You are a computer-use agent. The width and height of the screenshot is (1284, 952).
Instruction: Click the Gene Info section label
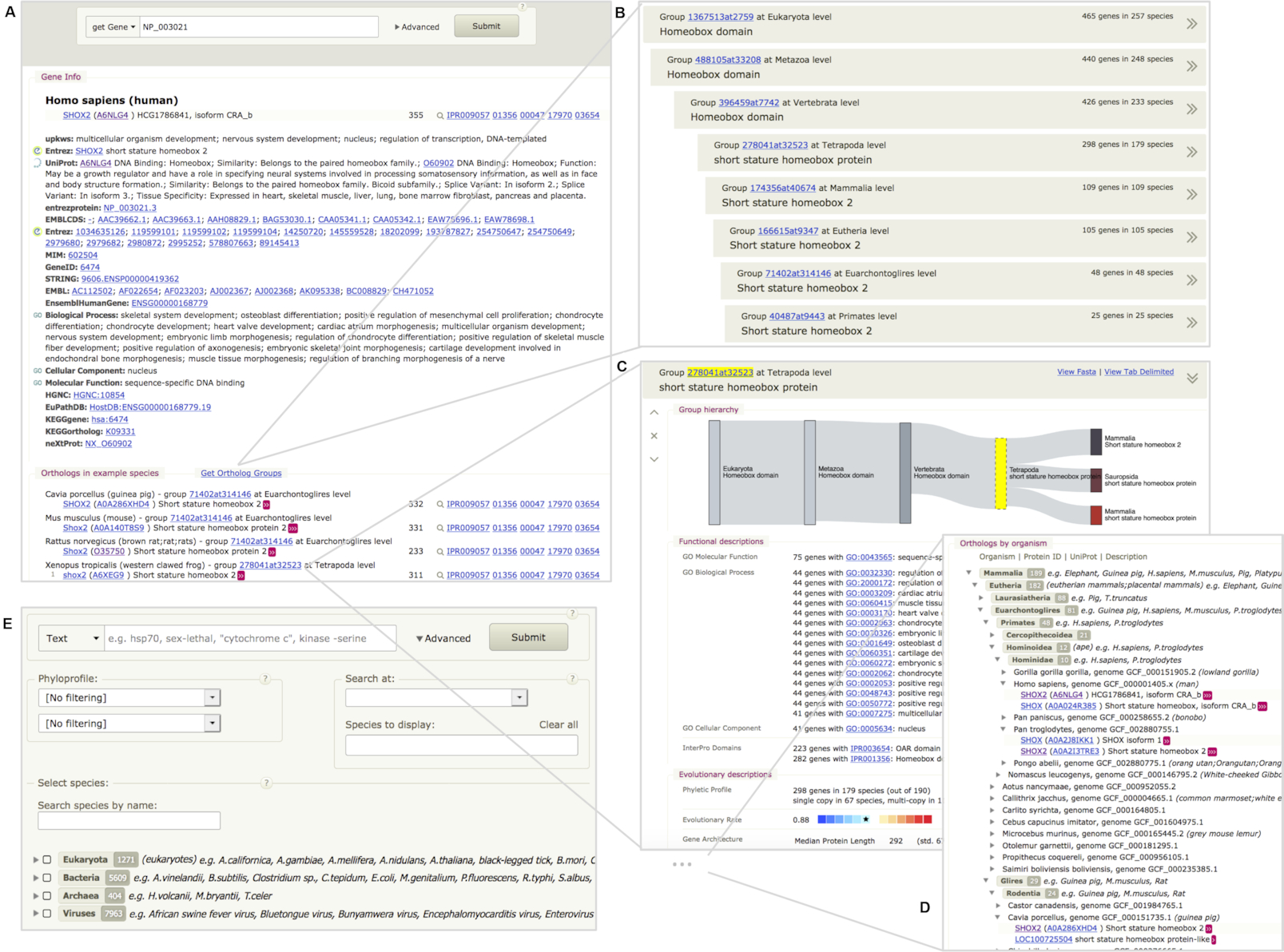pos(61,77)
